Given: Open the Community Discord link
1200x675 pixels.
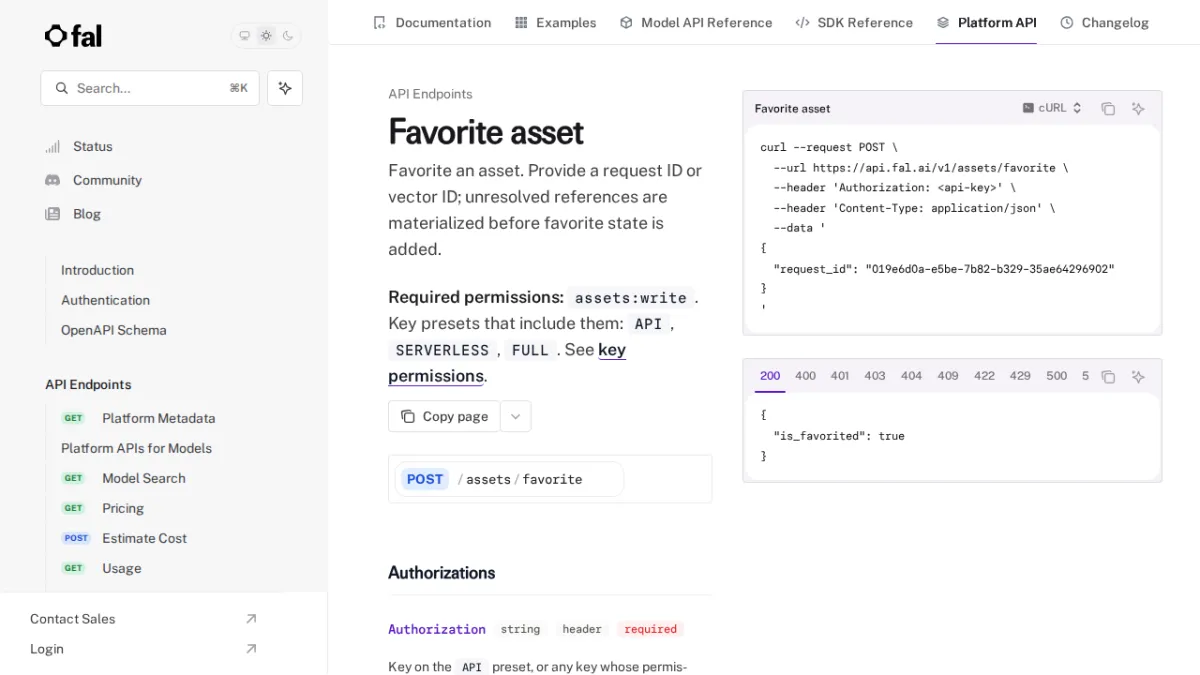Looking at the screenshot, I should (x=93, y=180).
